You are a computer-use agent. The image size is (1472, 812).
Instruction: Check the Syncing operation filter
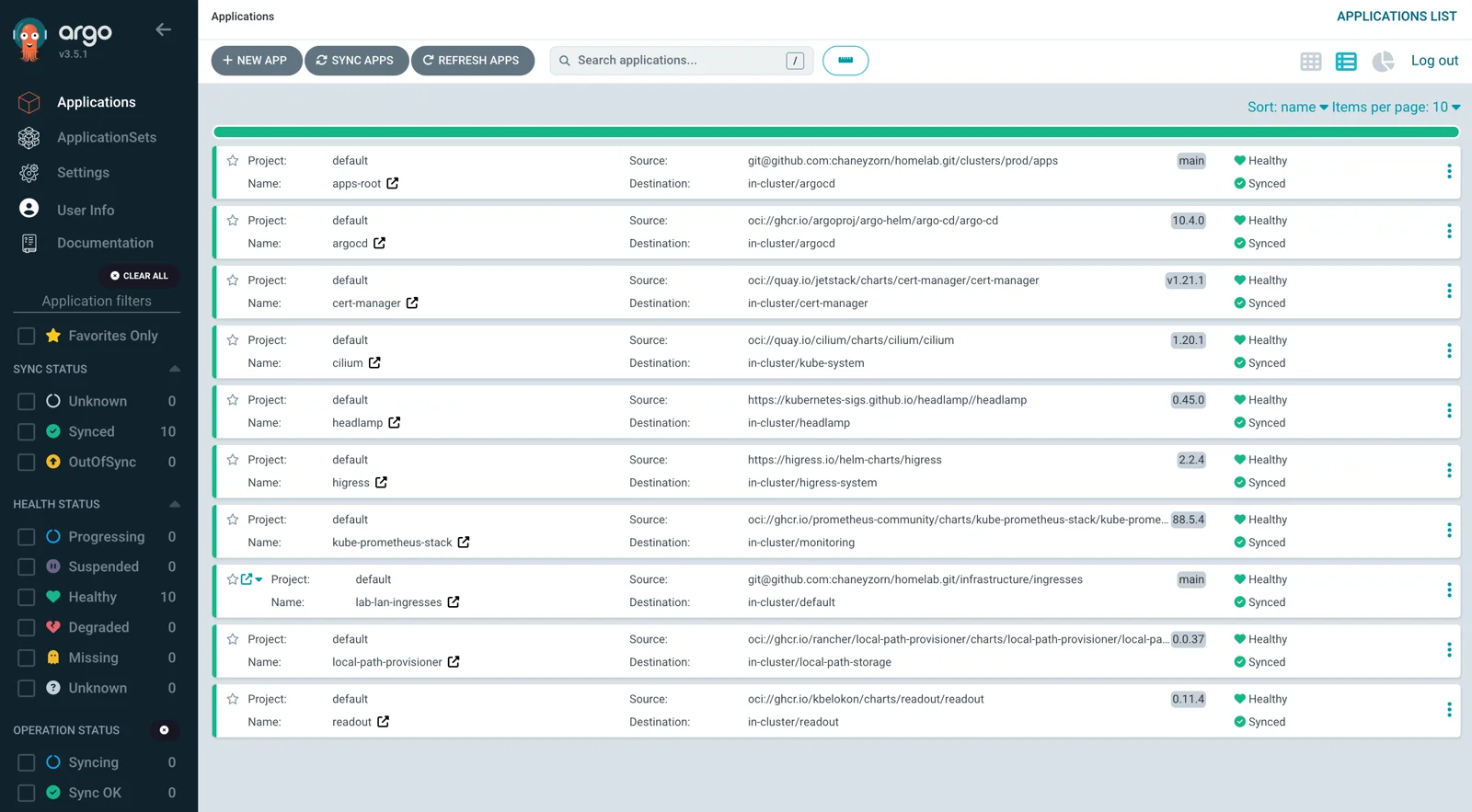pos(27,762)
